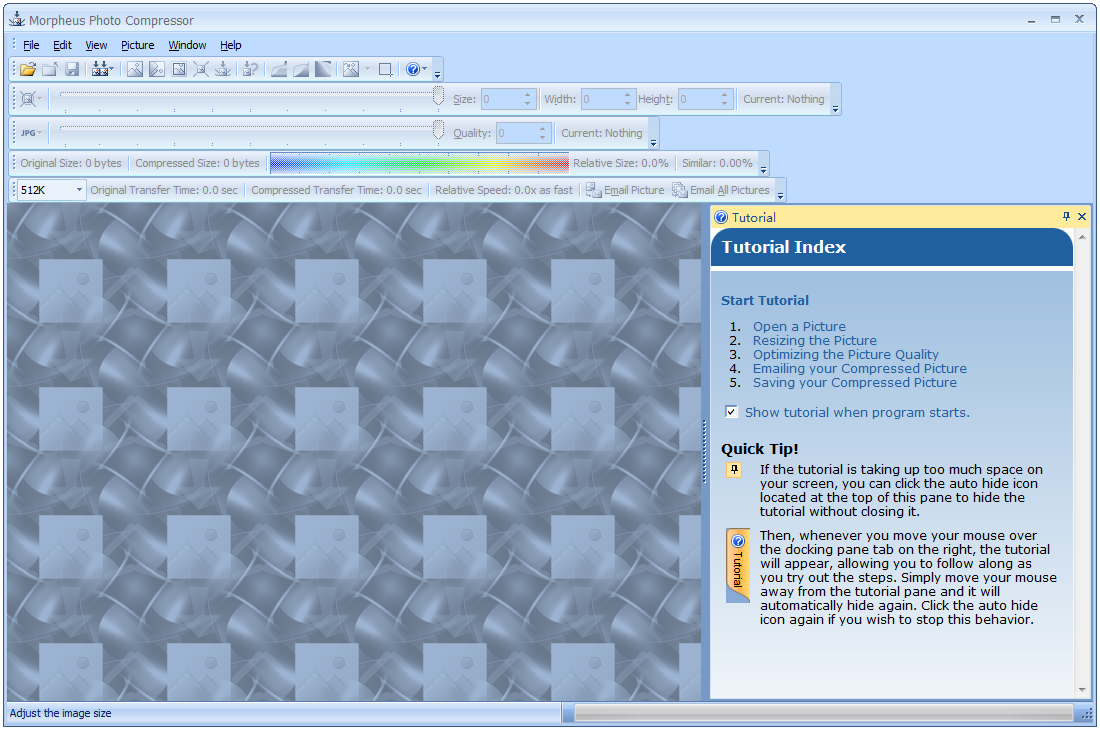
Task: Open 'Saving your Compressed Picture' link
Action: 854,382
